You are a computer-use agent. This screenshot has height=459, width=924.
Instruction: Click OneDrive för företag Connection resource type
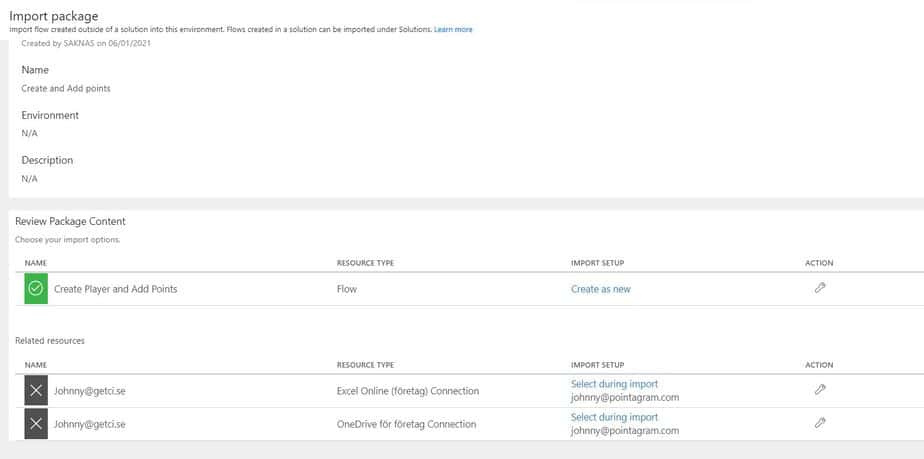coord(406,424)
